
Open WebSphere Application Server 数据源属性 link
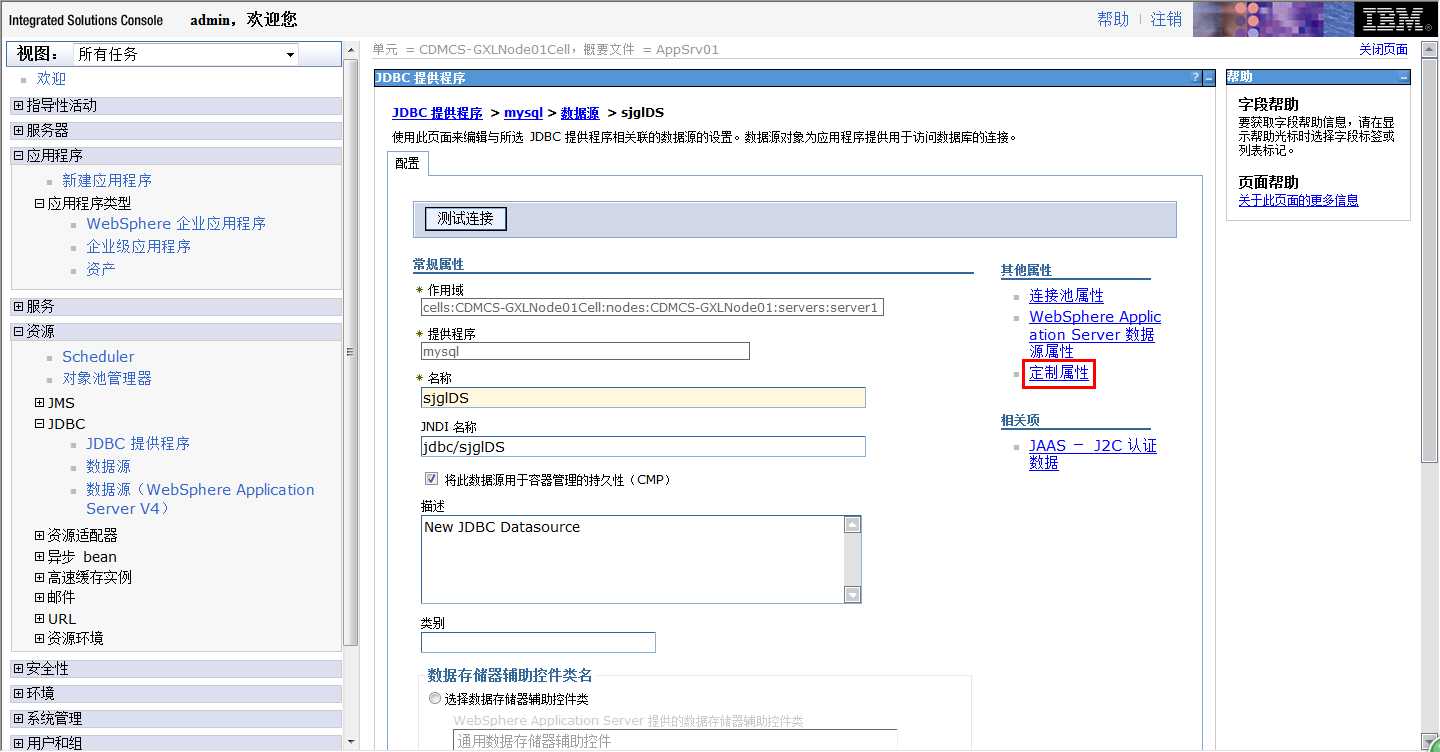pyautogui.click(x=1095, y=334)
